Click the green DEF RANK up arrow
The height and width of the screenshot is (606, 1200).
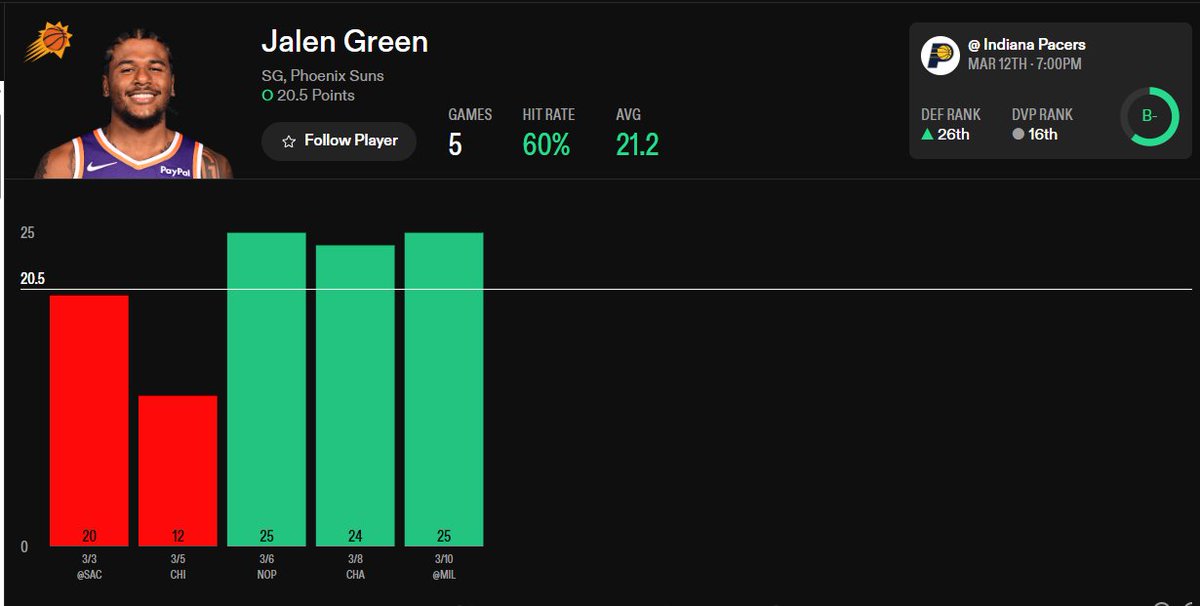coord(927,134)
